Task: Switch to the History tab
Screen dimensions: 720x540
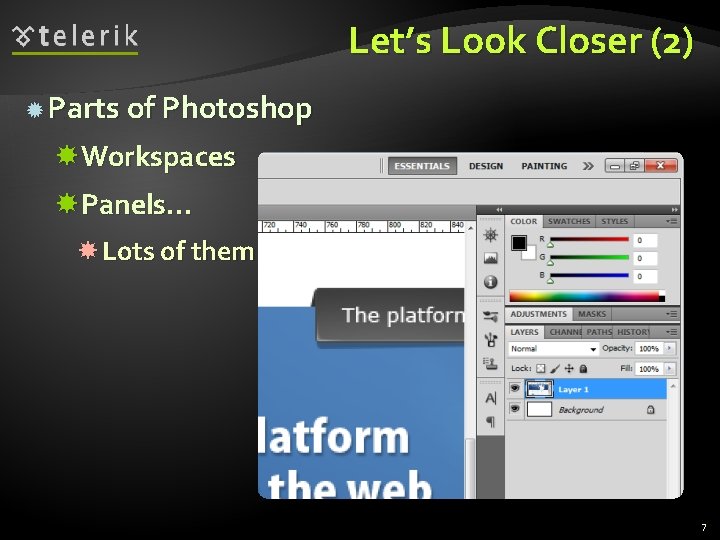Action: [632, 332]
